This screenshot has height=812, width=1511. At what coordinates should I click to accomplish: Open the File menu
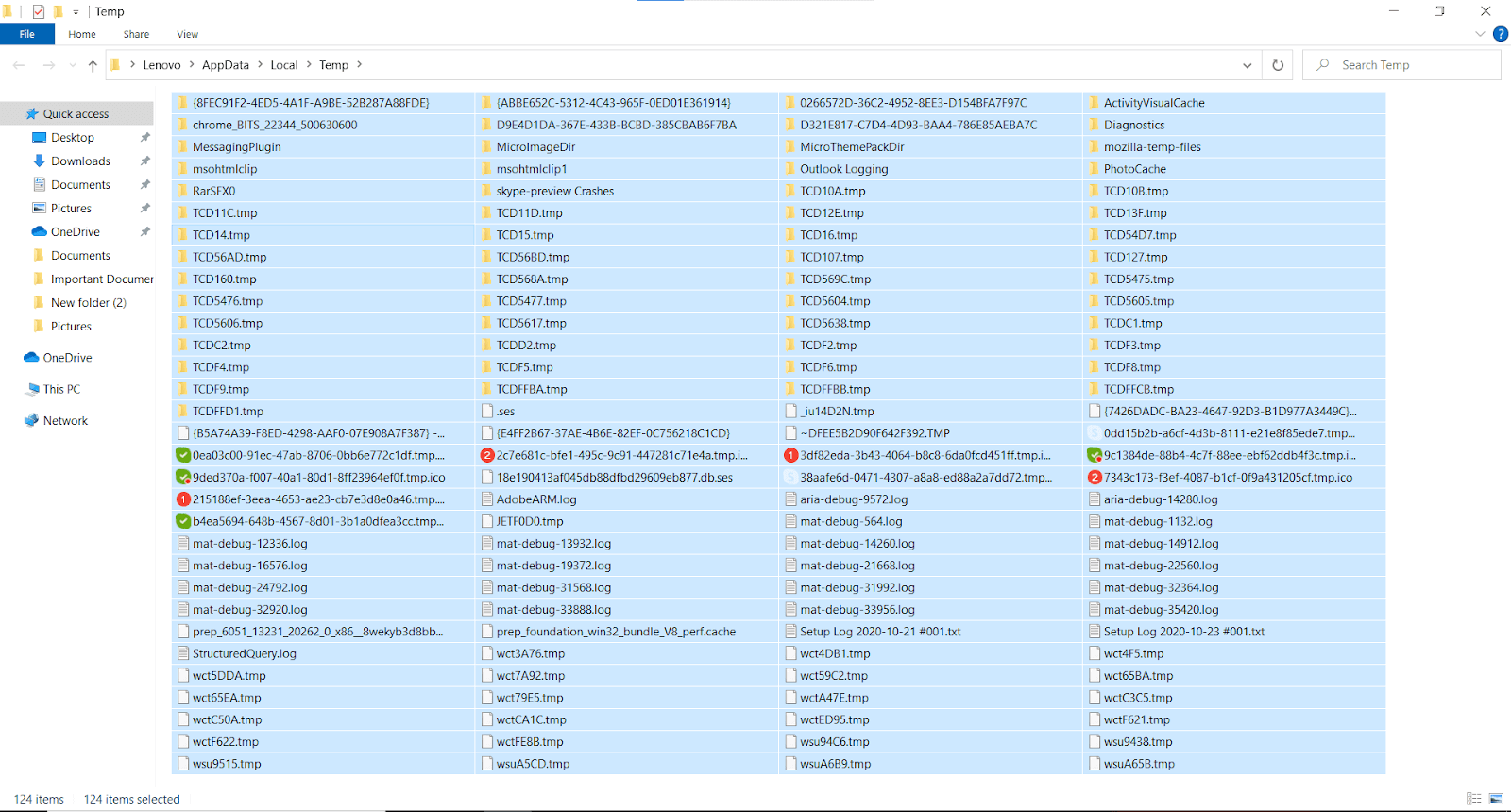(x=26, y=34)
